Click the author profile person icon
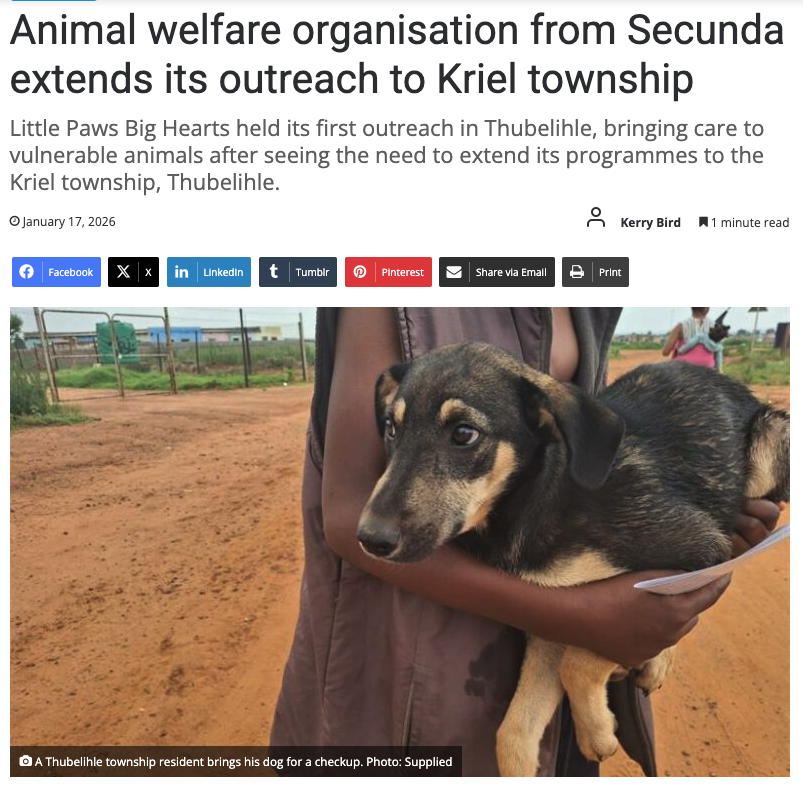 [x=596, y=217]
